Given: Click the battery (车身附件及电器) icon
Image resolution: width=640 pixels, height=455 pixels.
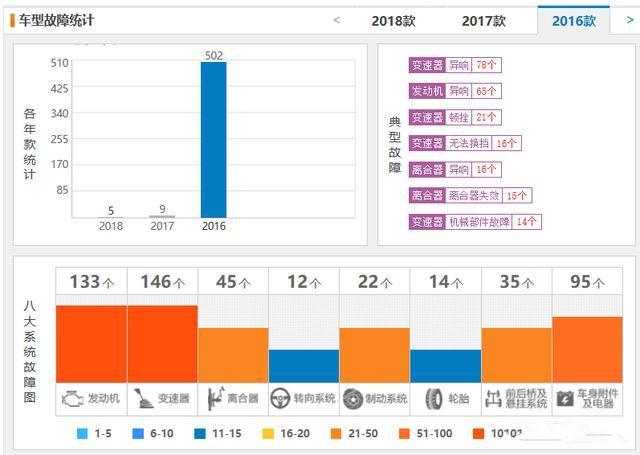Looking at the screenshot, I should [x=565, y=399].
